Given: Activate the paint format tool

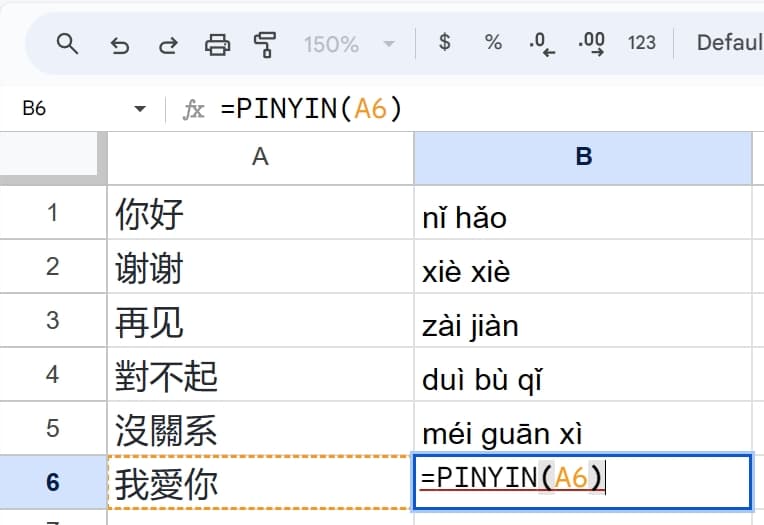Looking at the screenshot, I should tap(265, 43).
